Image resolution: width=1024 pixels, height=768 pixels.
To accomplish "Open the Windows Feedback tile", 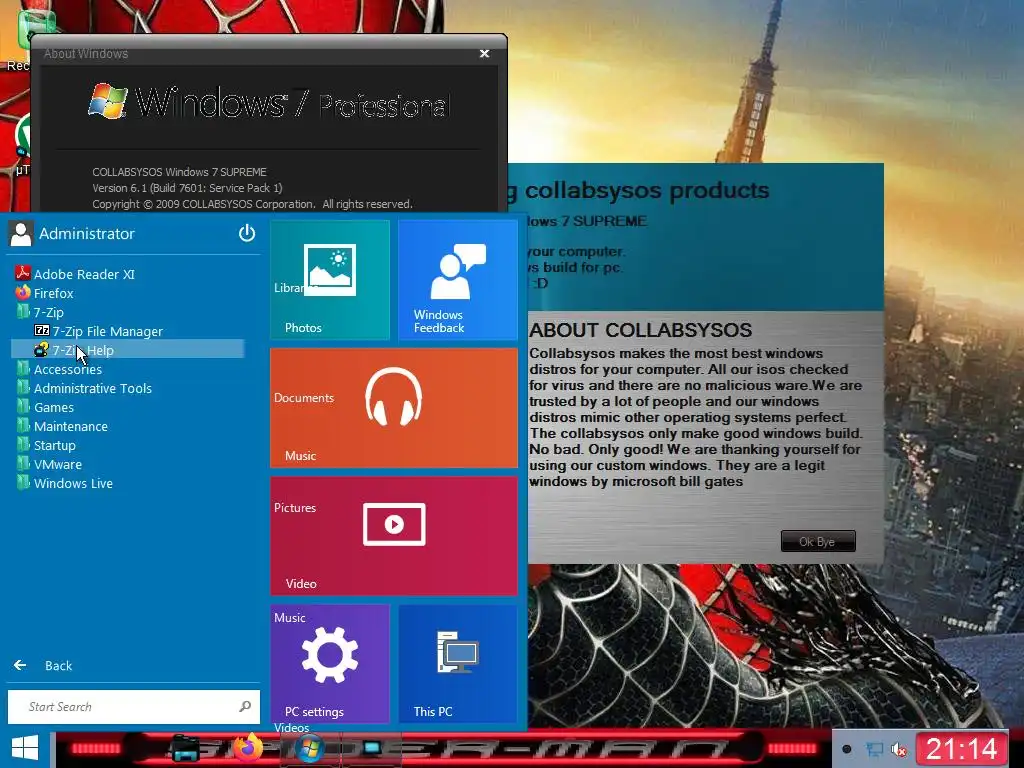I will pos(458,280).
